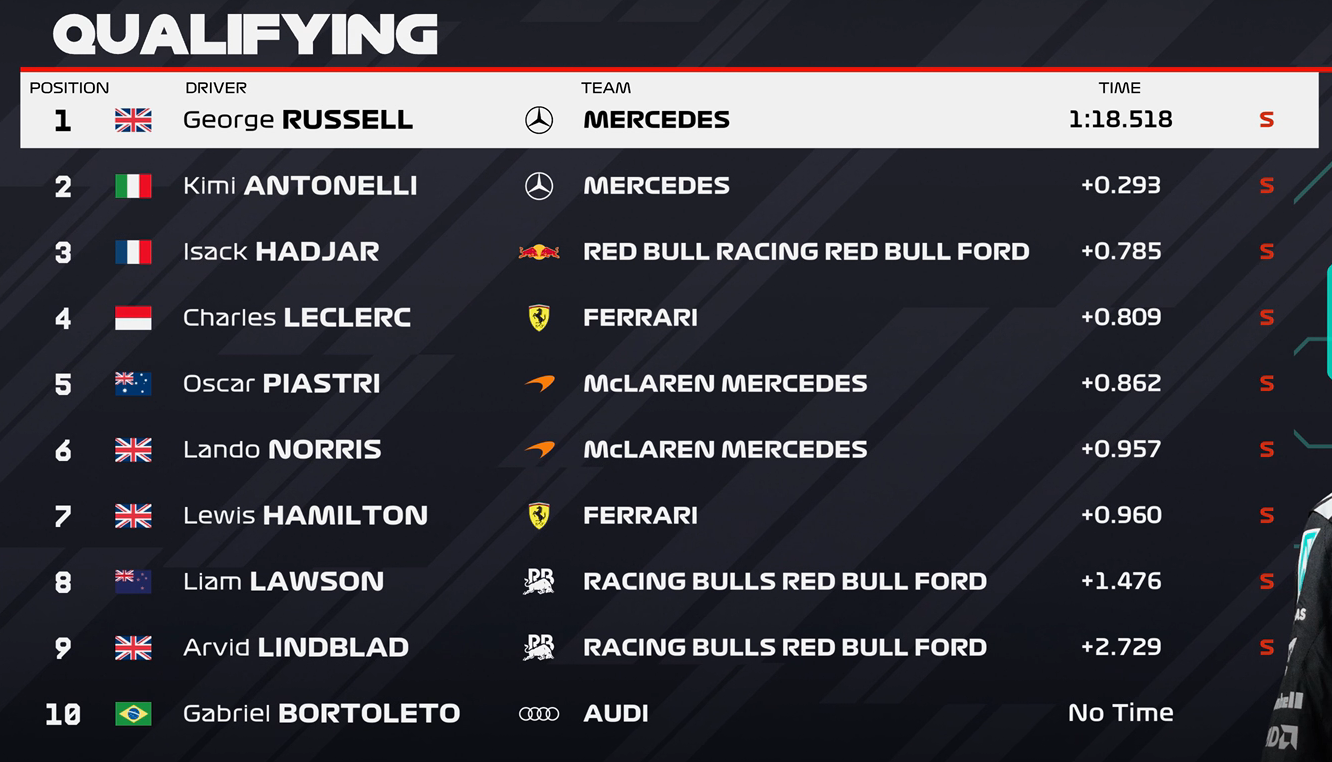Click the French flag in Isack Hadjar's row
The image size is (1332, 762).
133,252
